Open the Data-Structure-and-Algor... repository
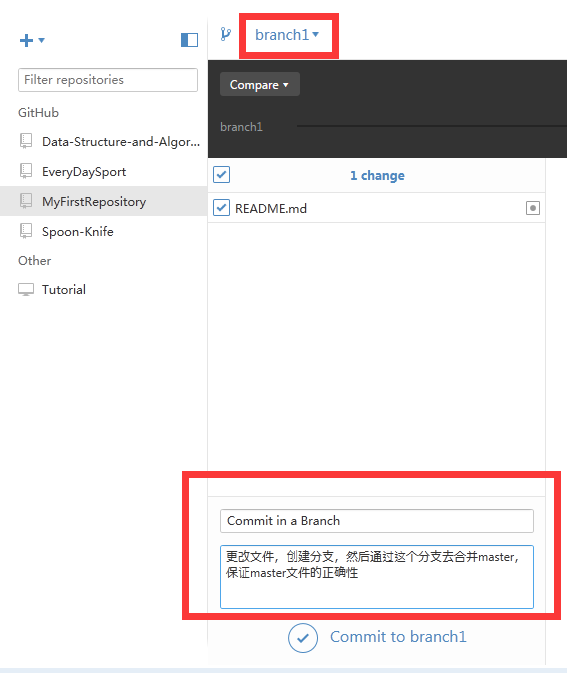This screenshot has height=673, width=567. (x=121, y=142)
